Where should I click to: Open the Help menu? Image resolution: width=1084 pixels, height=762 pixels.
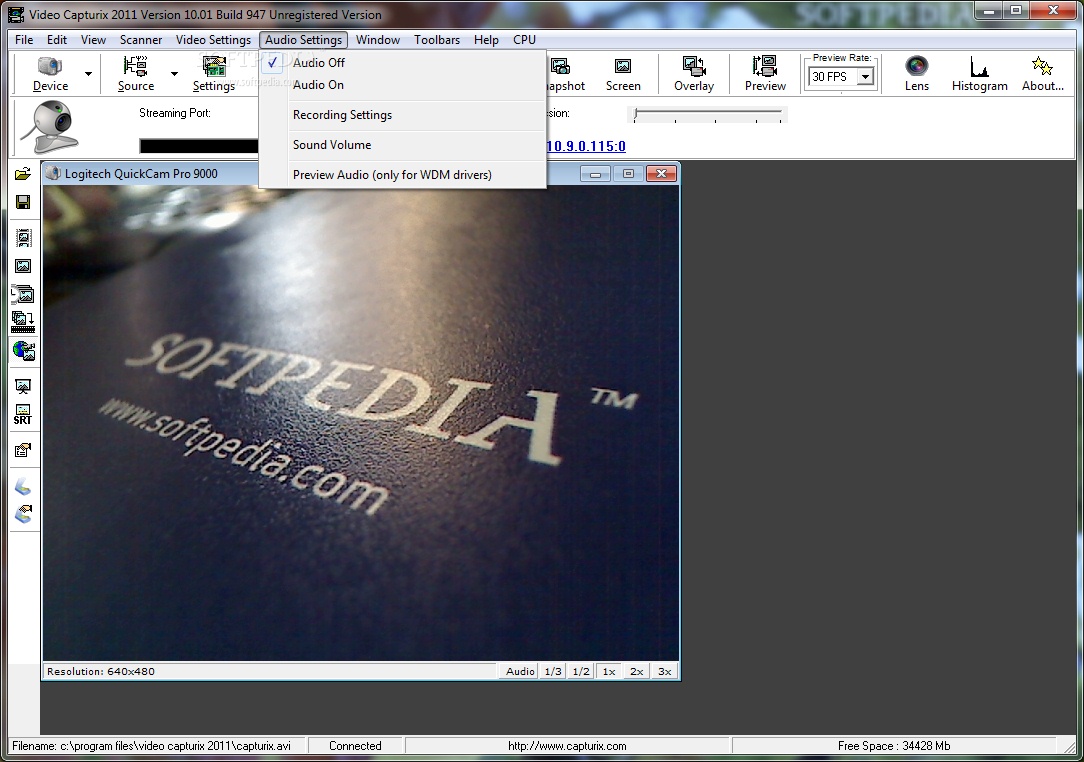tap(486, 39)
